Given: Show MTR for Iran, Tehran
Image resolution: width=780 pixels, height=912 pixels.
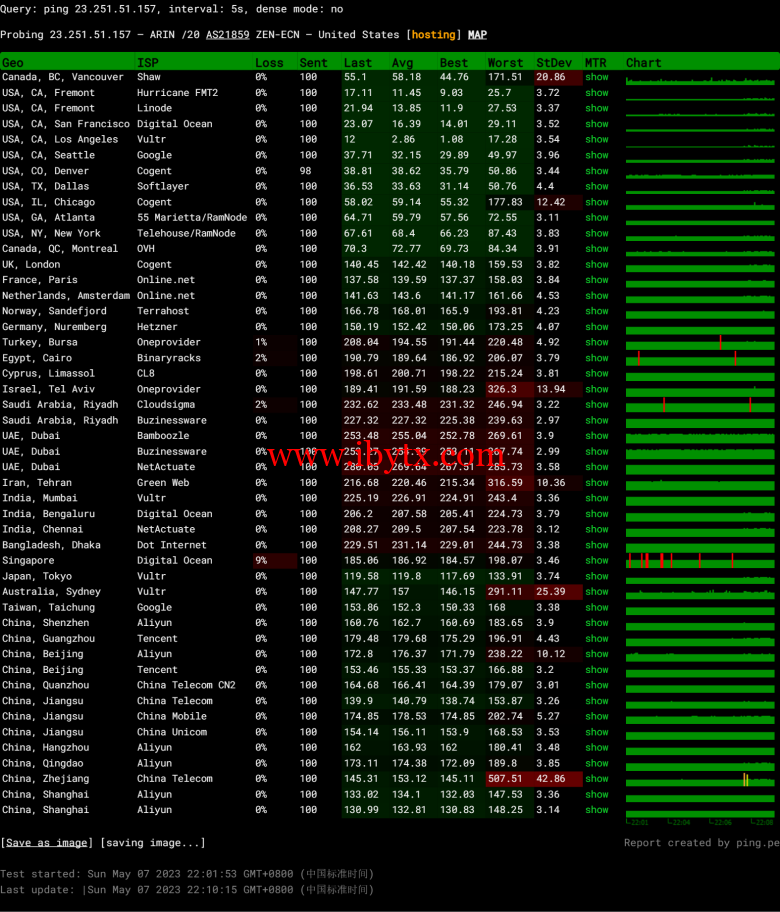Looking at the screenshot, I should (x=597, y=483).
